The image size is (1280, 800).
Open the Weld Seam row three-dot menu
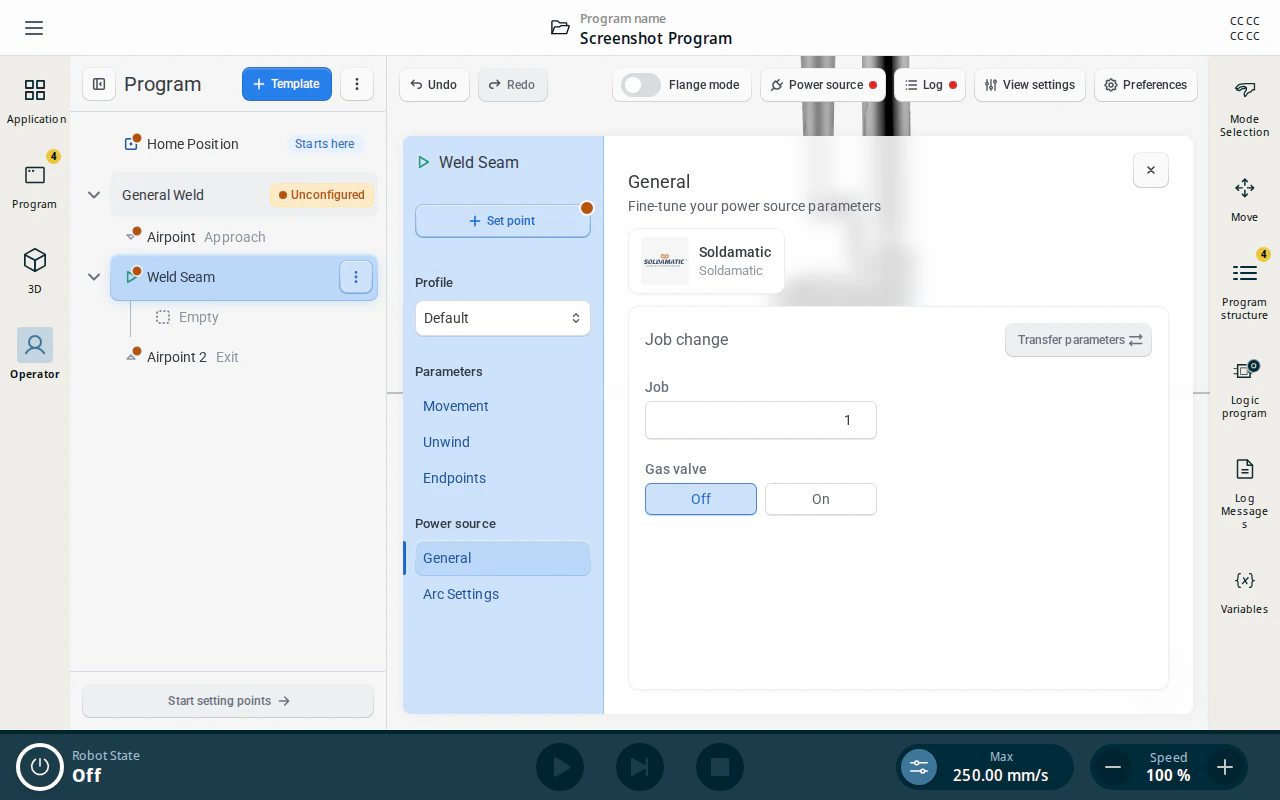coord(356,277)
